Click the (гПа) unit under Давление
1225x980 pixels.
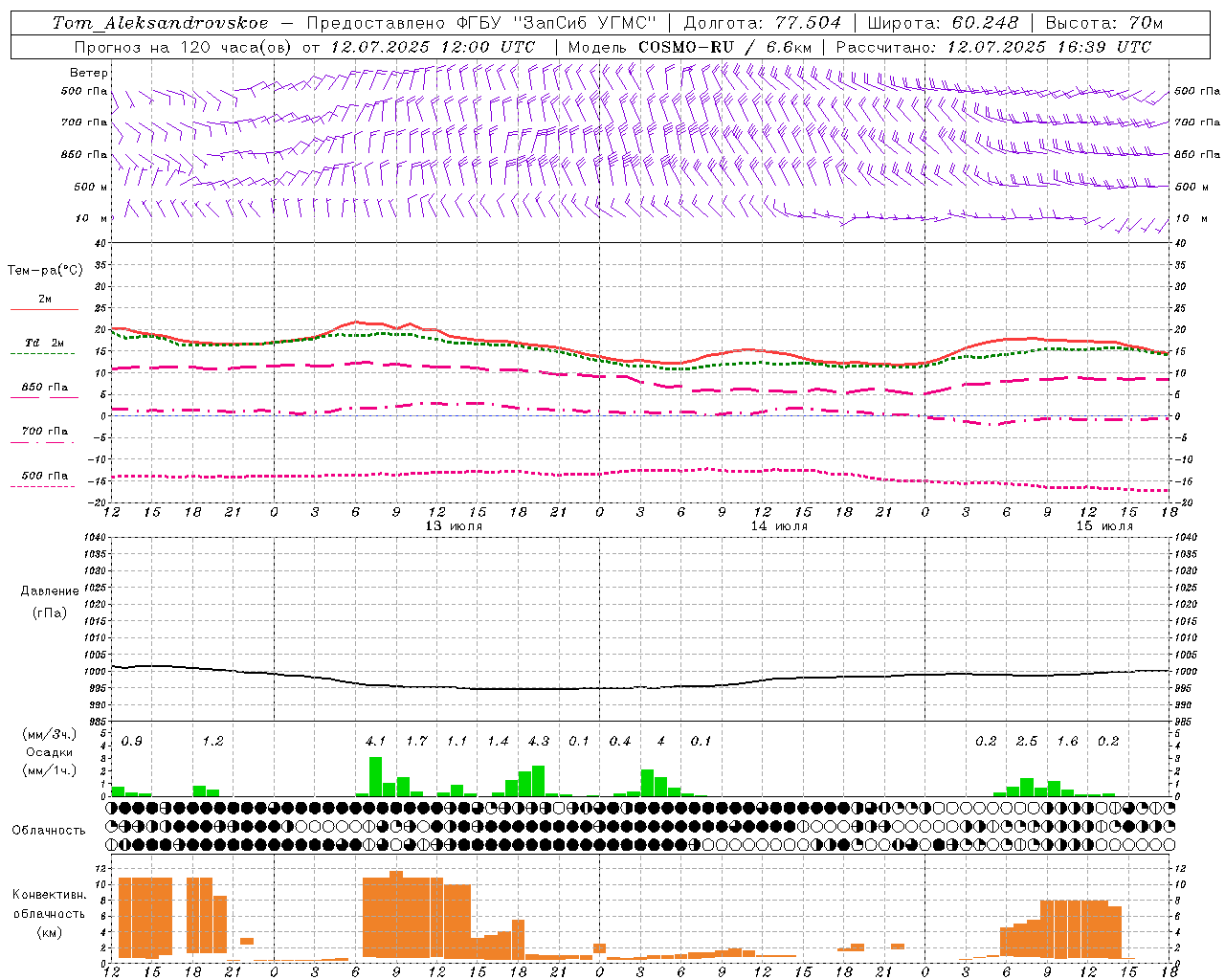tap(50, 612)
